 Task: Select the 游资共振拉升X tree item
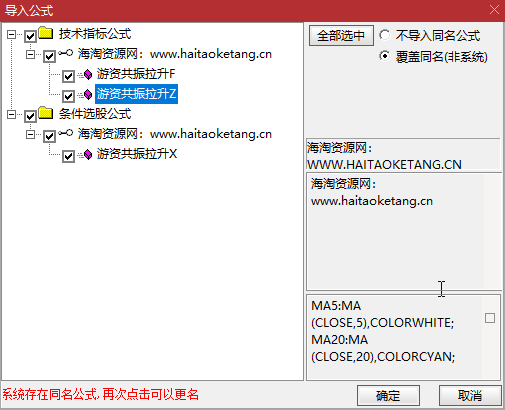(x=137, y=154)
